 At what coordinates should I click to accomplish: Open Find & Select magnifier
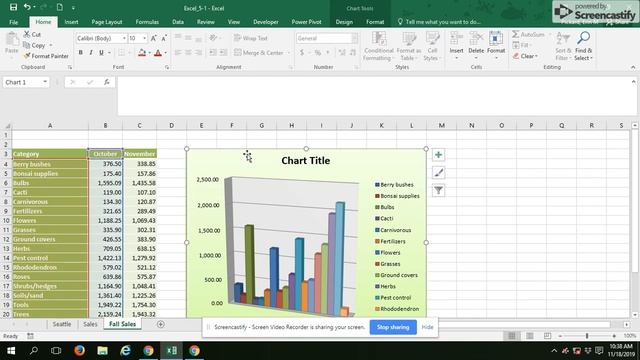click(x=583, y=46)
